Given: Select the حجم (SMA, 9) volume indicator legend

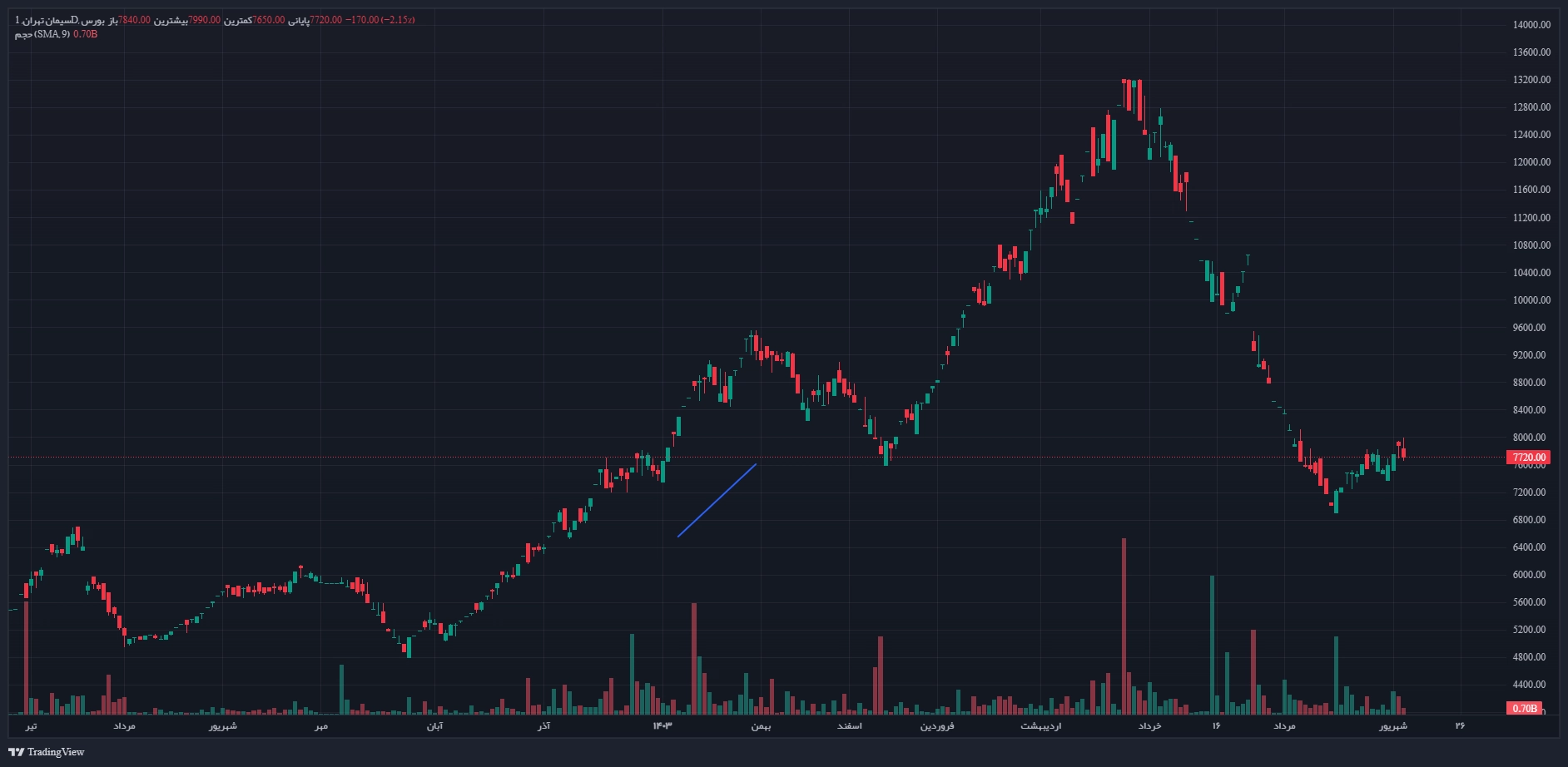Looking at the screenshot, I should pyautogui.click(x=42, y=34).
